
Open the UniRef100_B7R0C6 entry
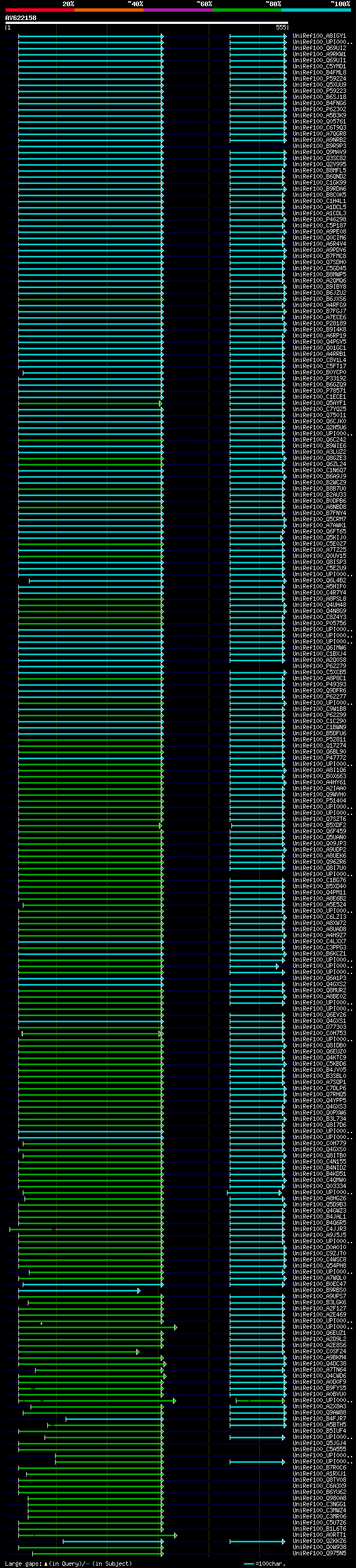319,1467
